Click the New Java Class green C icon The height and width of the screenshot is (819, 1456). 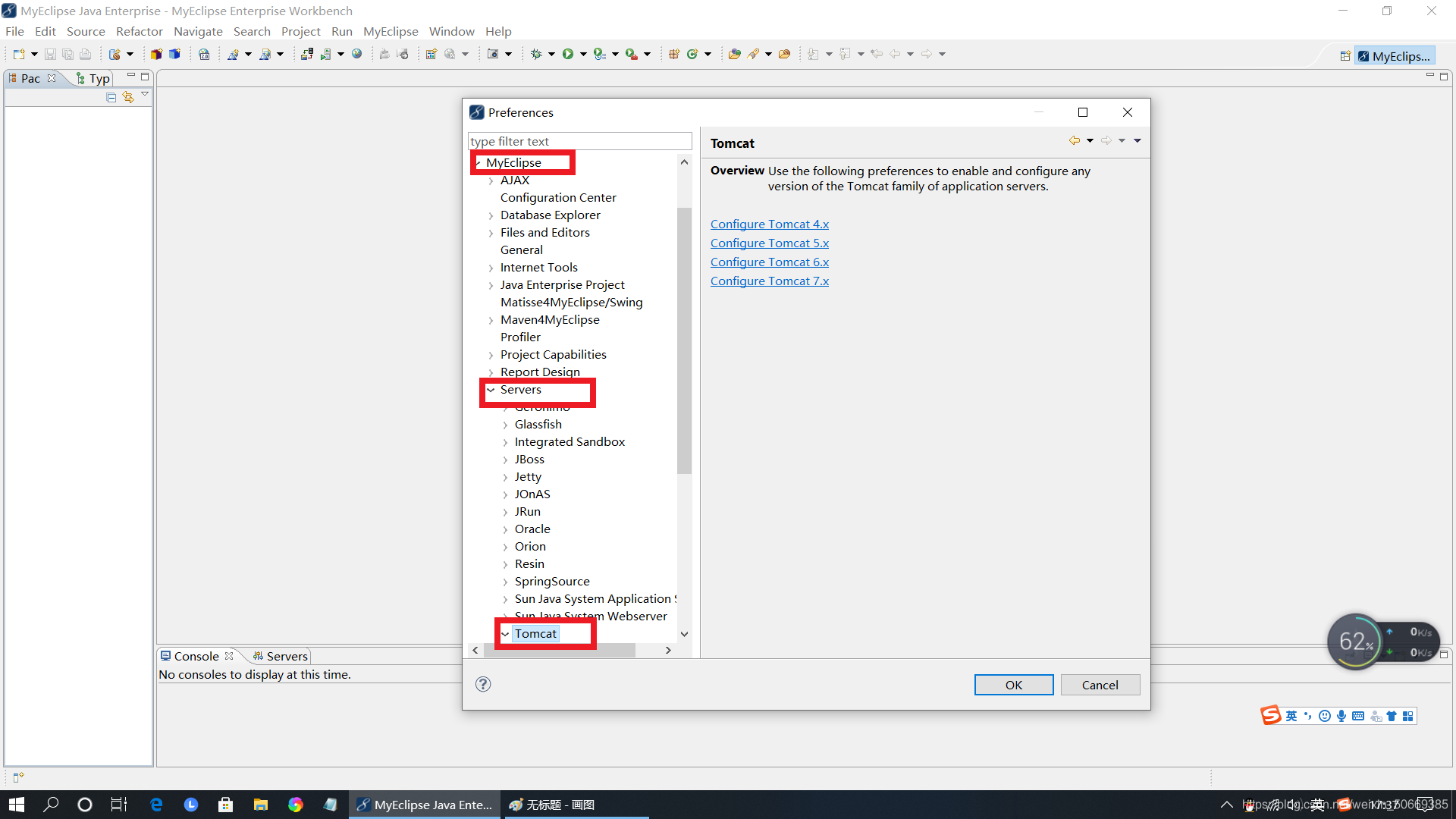tap(692, 54)
